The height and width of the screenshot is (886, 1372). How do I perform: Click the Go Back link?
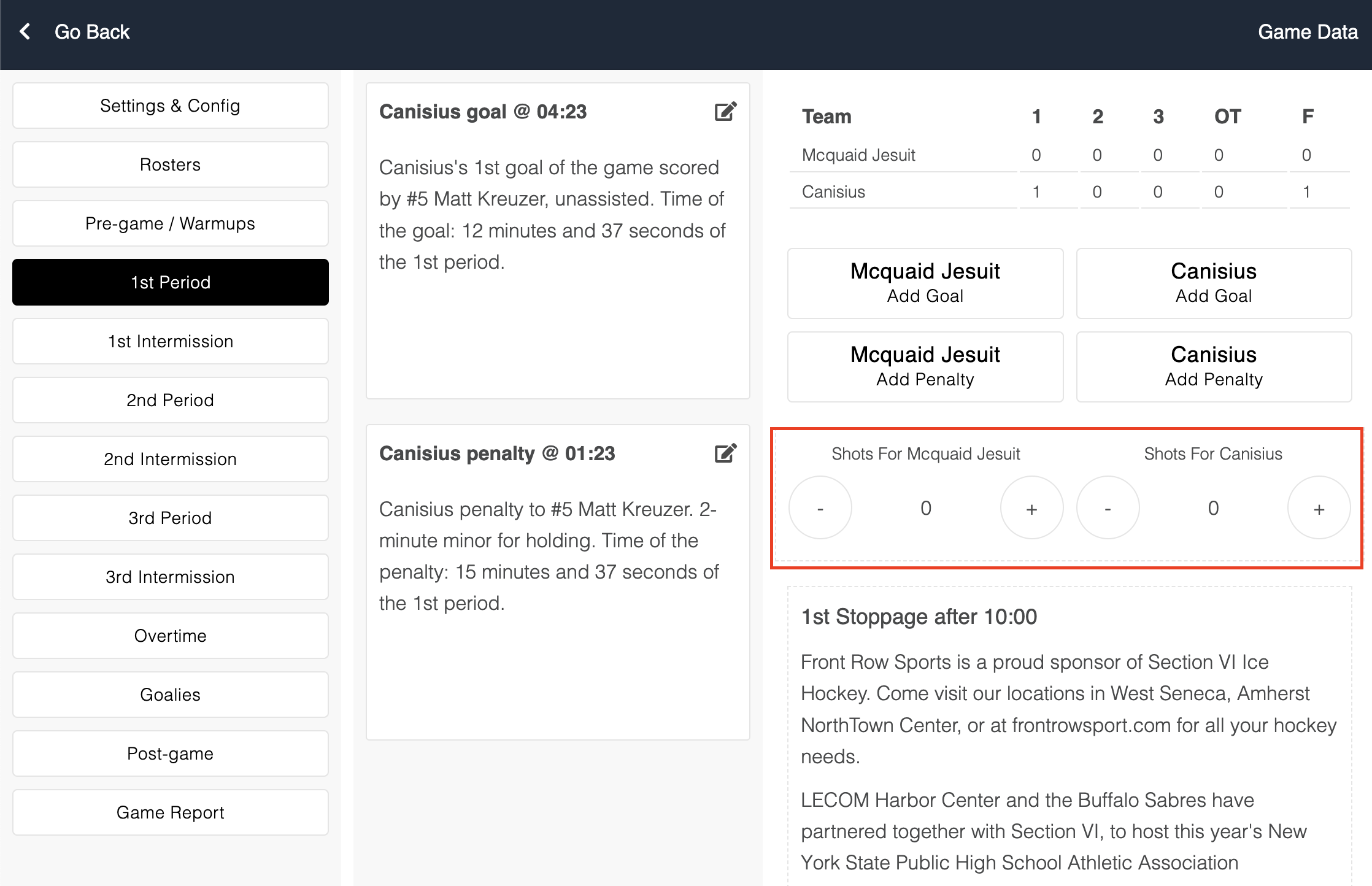coord(92,32)
